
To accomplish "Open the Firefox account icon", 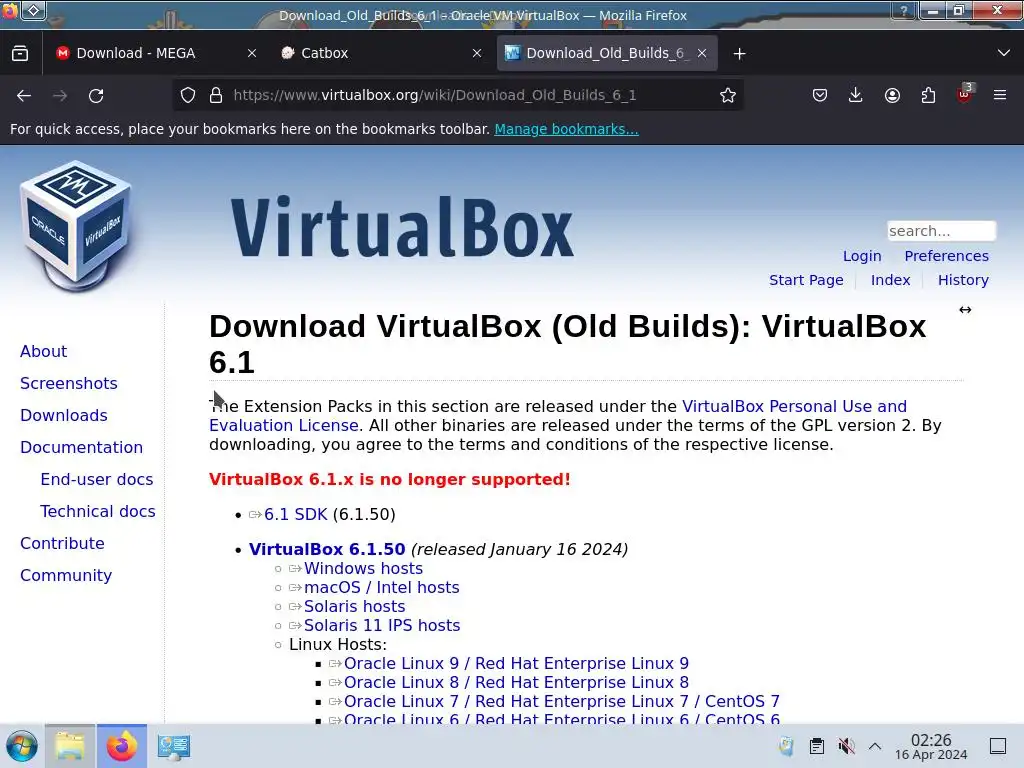I will pos(892,95).
